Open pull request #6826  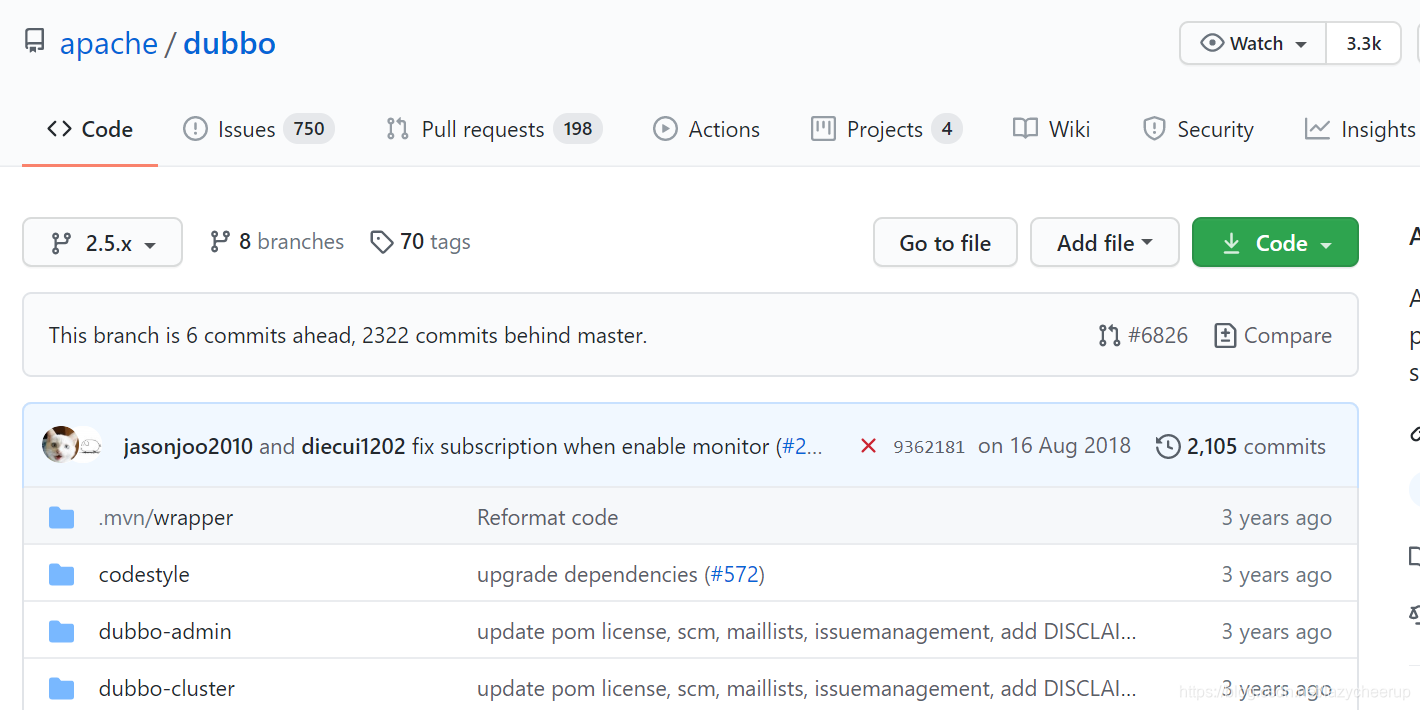[x=1143, y=335]
